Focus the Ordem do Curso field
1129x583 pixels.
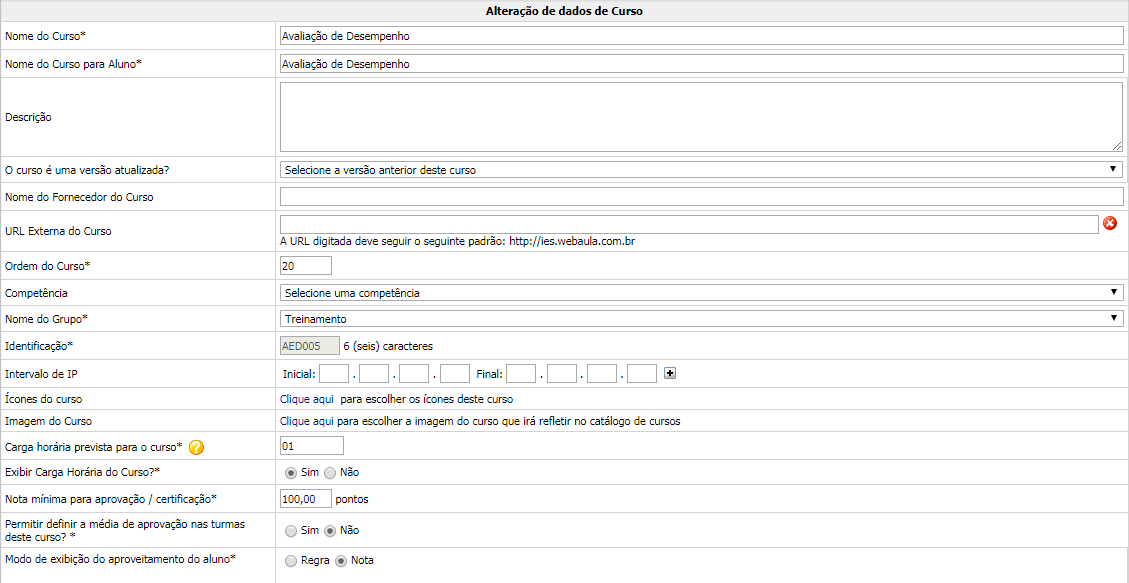tap(306, 266)
